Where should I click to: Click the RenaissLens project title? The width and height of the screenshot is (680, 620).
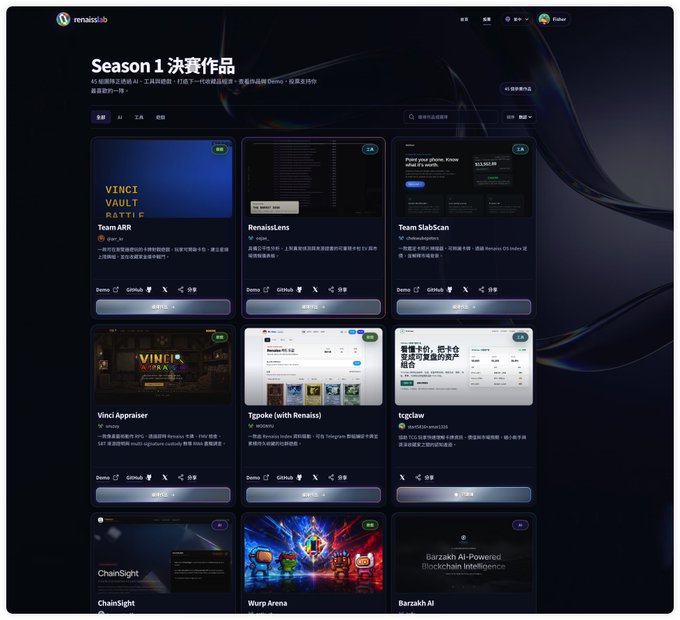coord(268,227)
